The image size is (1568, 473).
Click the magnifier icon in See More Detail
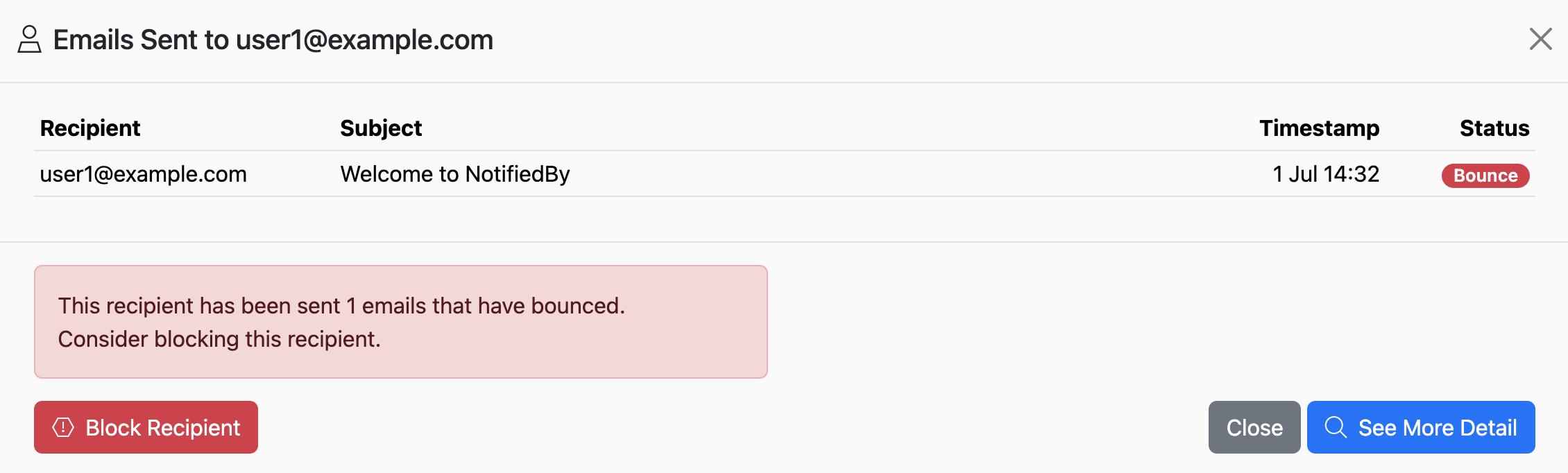(x=1336, y=427)
